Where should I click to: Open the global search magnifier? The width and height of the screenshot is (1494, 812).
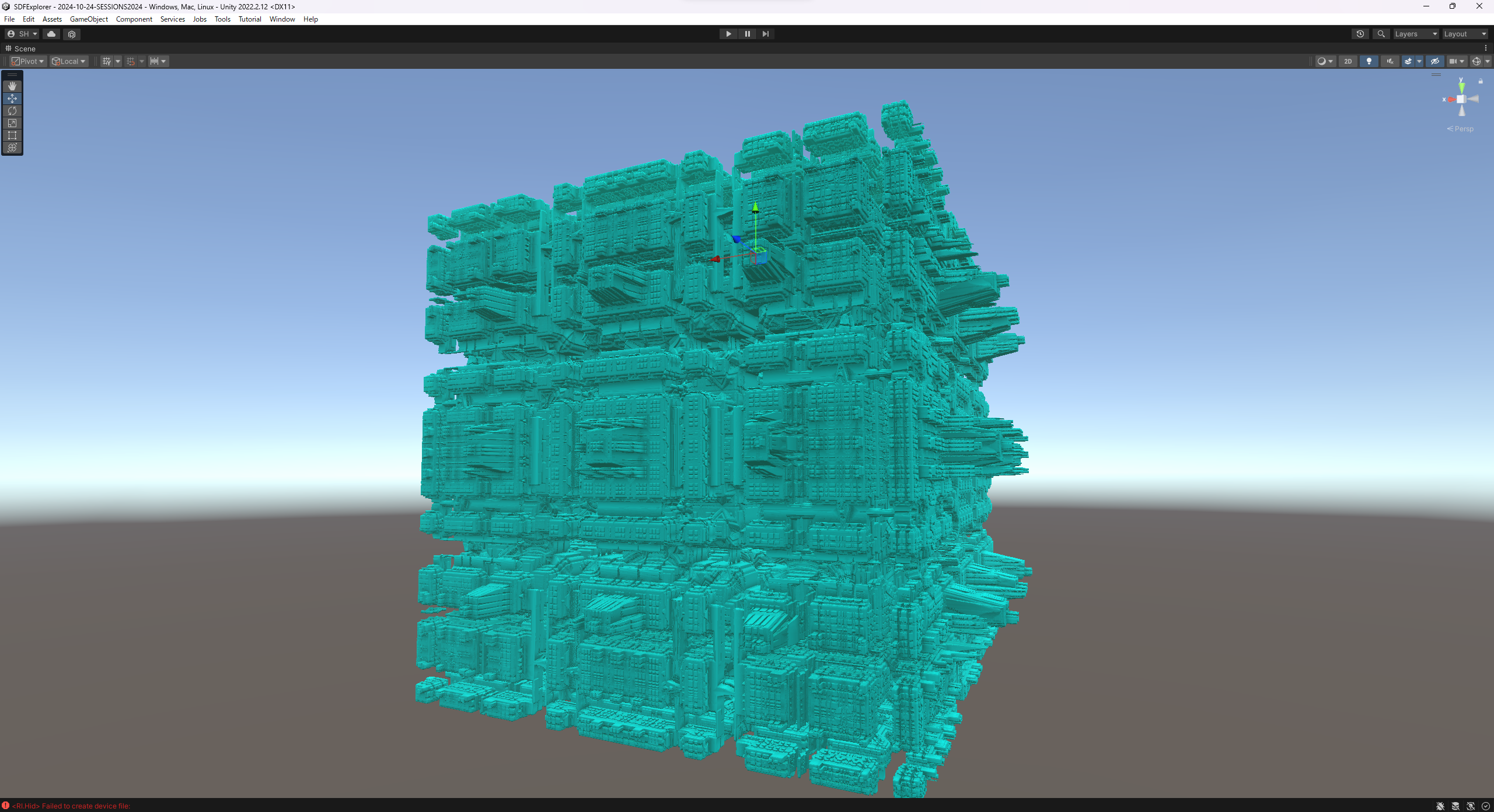point(1381,34)
